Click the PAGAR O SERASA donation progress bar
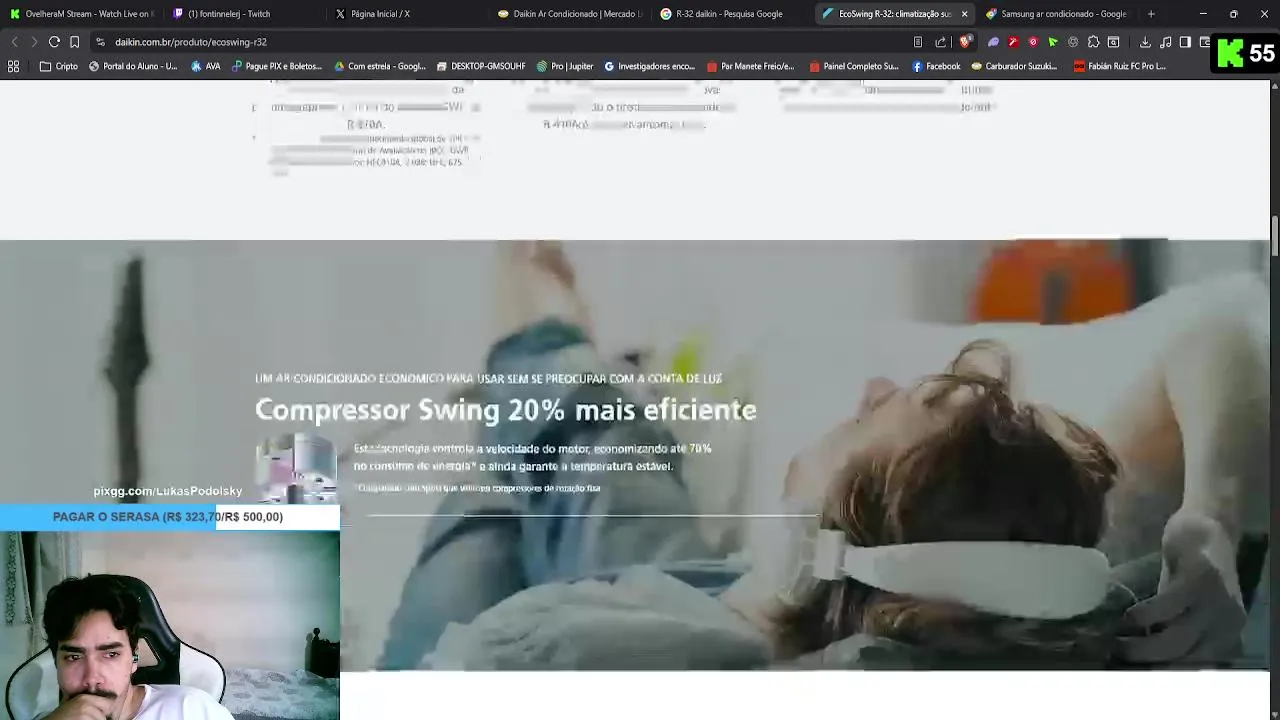 click(170, 517)
